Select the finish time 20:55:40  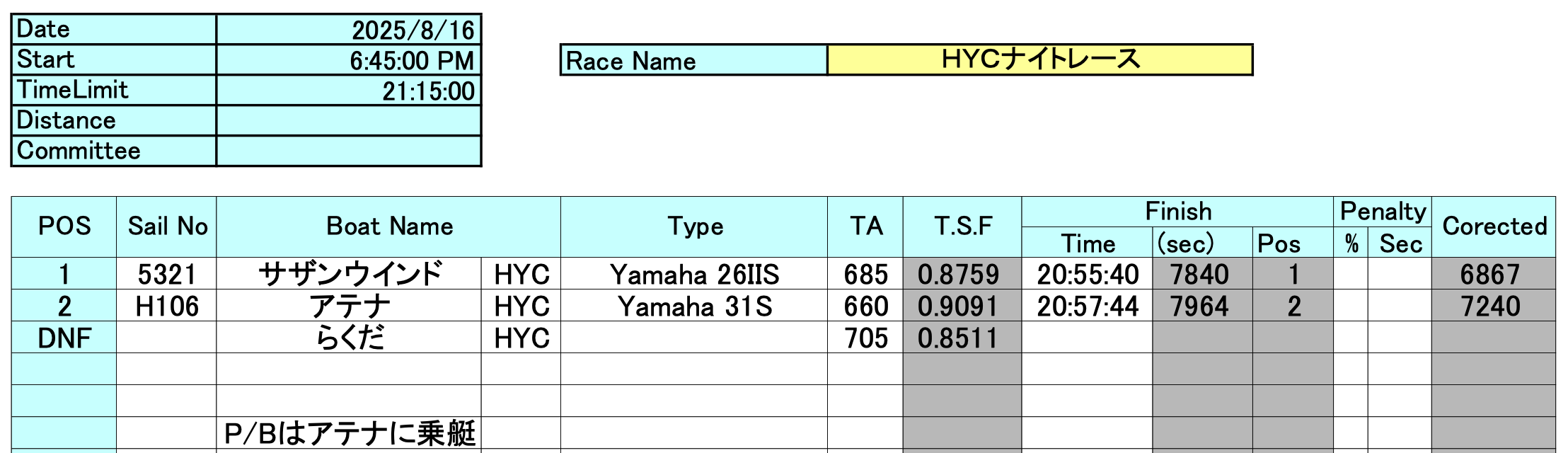click(x=1087, y=274)
